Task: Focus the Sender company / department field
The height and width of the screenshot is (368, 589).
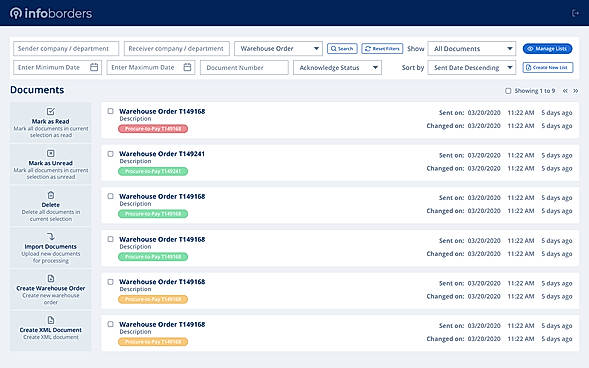Action: [66, 48]
